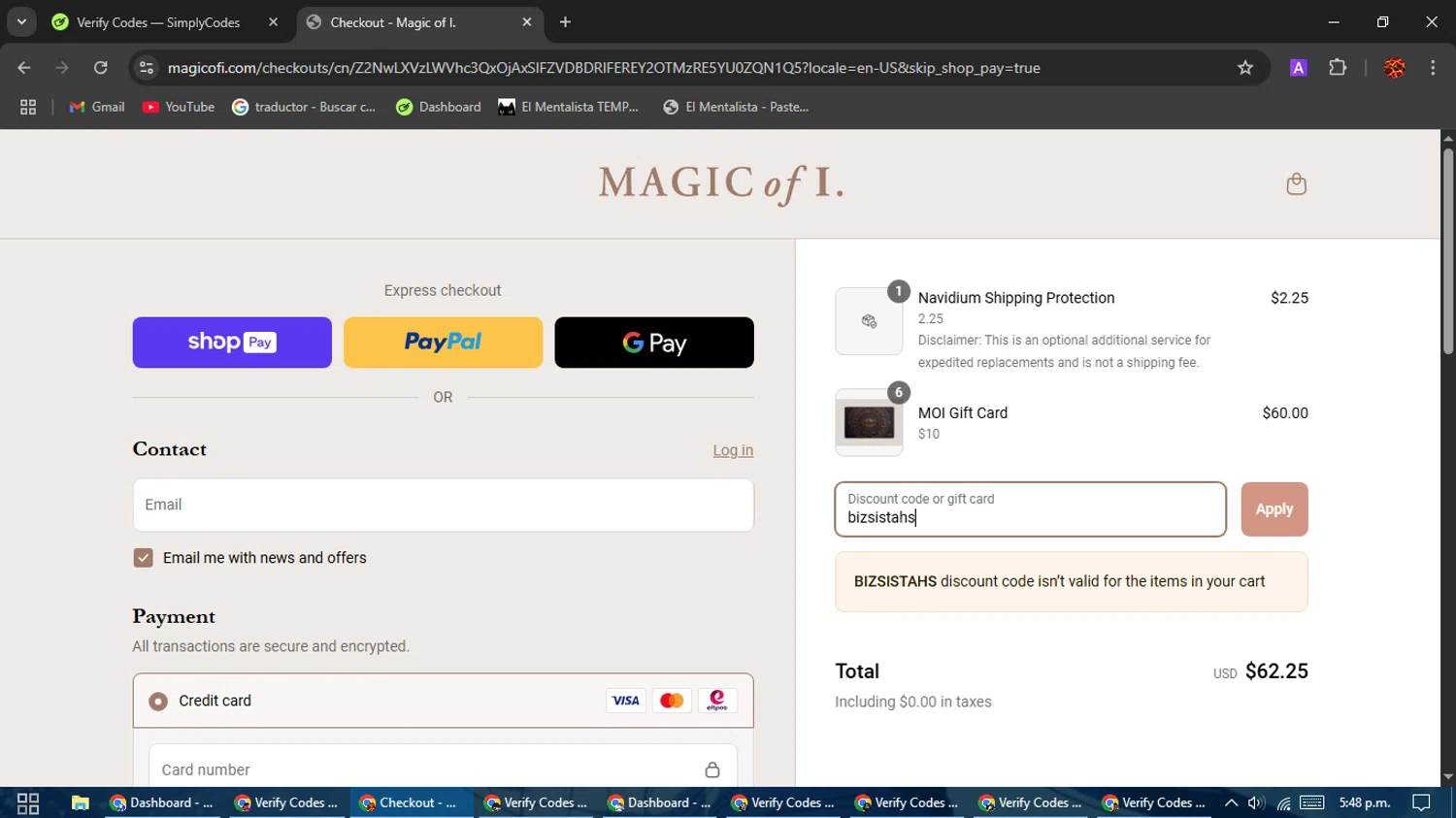1456x818 pixels.
Task: Click the $62.25 total amount
Action: coord(1276,671)
